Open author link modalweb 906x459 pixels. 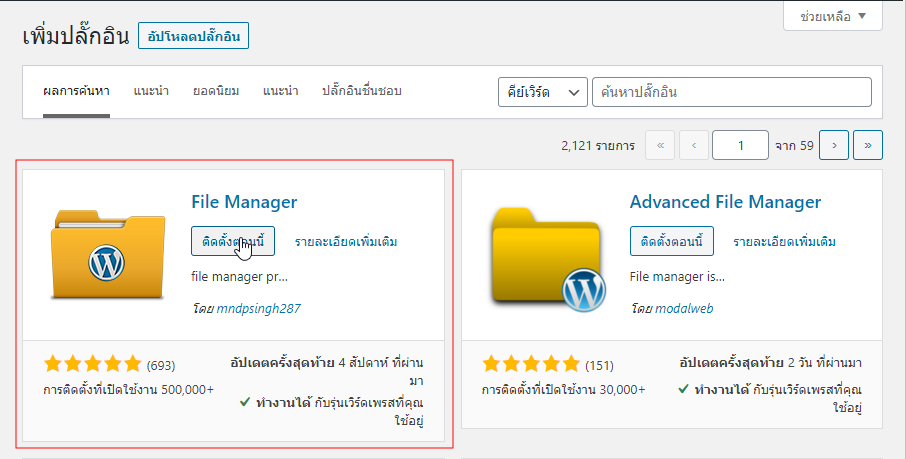click(x=684, y=309)
